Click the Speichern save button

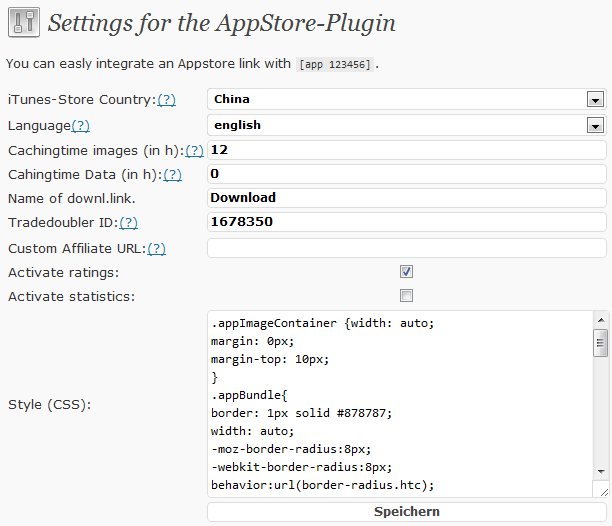pos(407,512)
